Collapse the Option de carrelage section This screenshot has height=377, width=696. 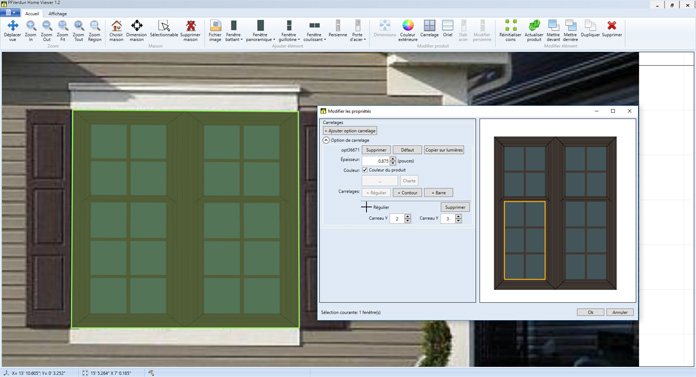pos(326,140)
